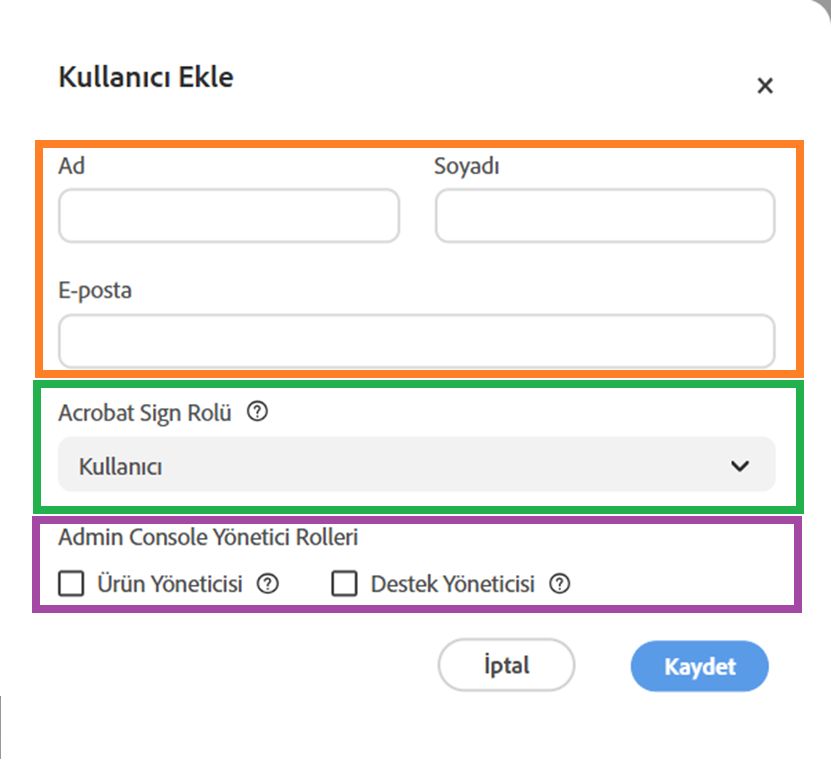Viewport: 831px width, 777px height.
Task: Close the Kullanıcı Ekle dialog
Action: [765, 86]
